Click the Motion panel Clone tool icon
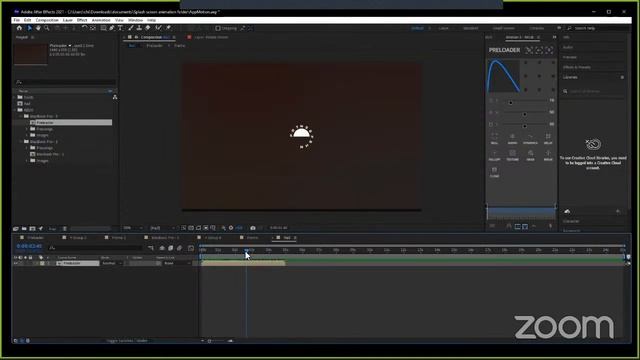Viewport: 640px width, 360px height. [x=494, y=172]
